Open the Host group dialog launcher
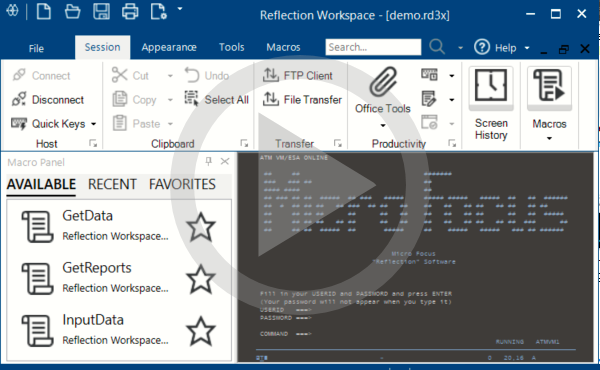The image size is (600, 370). (93, 143)
